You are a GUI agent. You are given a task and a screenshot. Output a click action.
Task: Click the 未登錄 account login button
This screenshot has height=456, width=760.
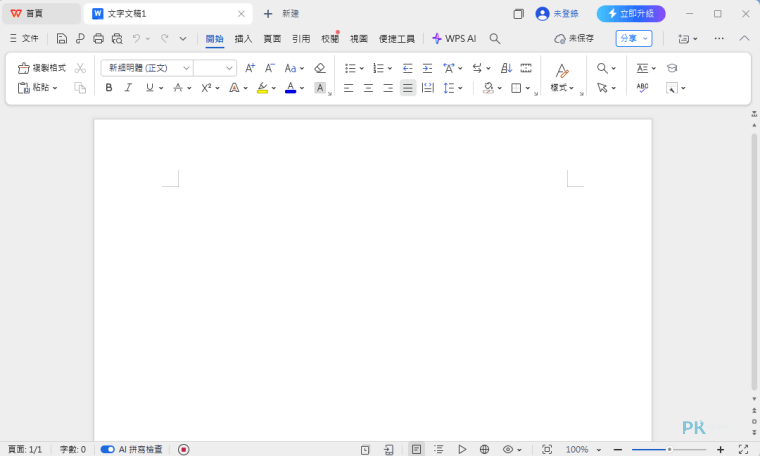557,14
